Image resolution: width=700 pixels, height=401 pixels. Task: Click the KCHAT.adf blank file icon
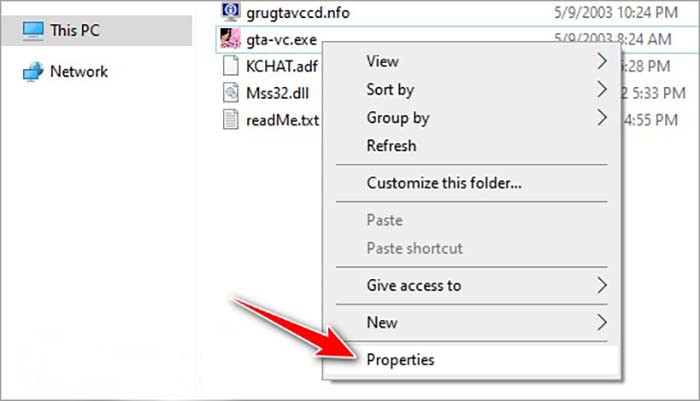point(230,66)
